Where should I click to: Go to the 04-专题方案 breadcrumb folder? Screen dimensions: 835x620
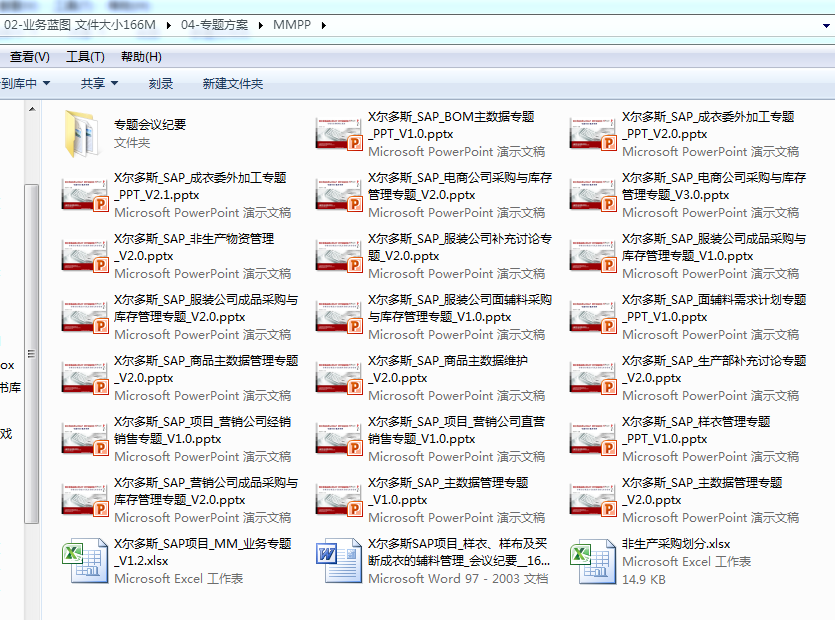pos(214,25)
